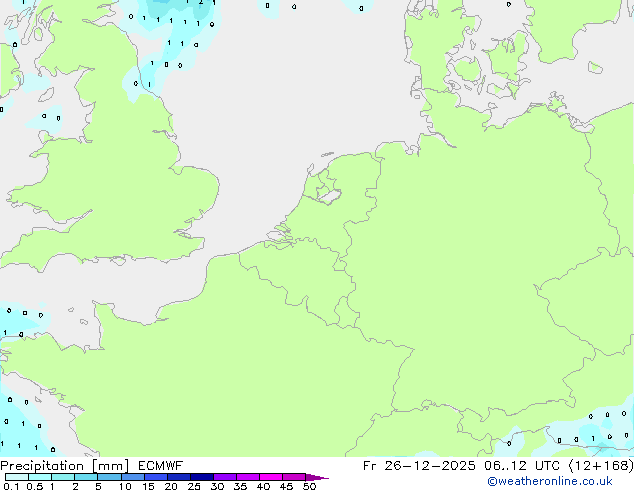
Task: Pick the purple legend swatch between 30 and 35
Action: point(225,477)
